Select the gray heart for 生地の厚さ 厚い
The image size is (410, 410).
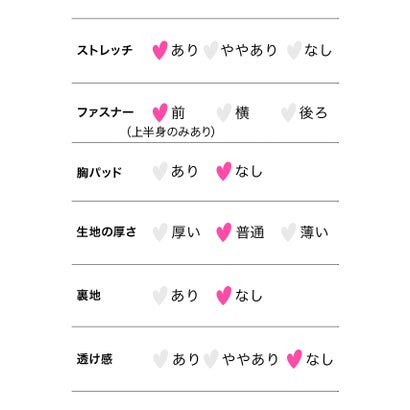coord(160,232)
